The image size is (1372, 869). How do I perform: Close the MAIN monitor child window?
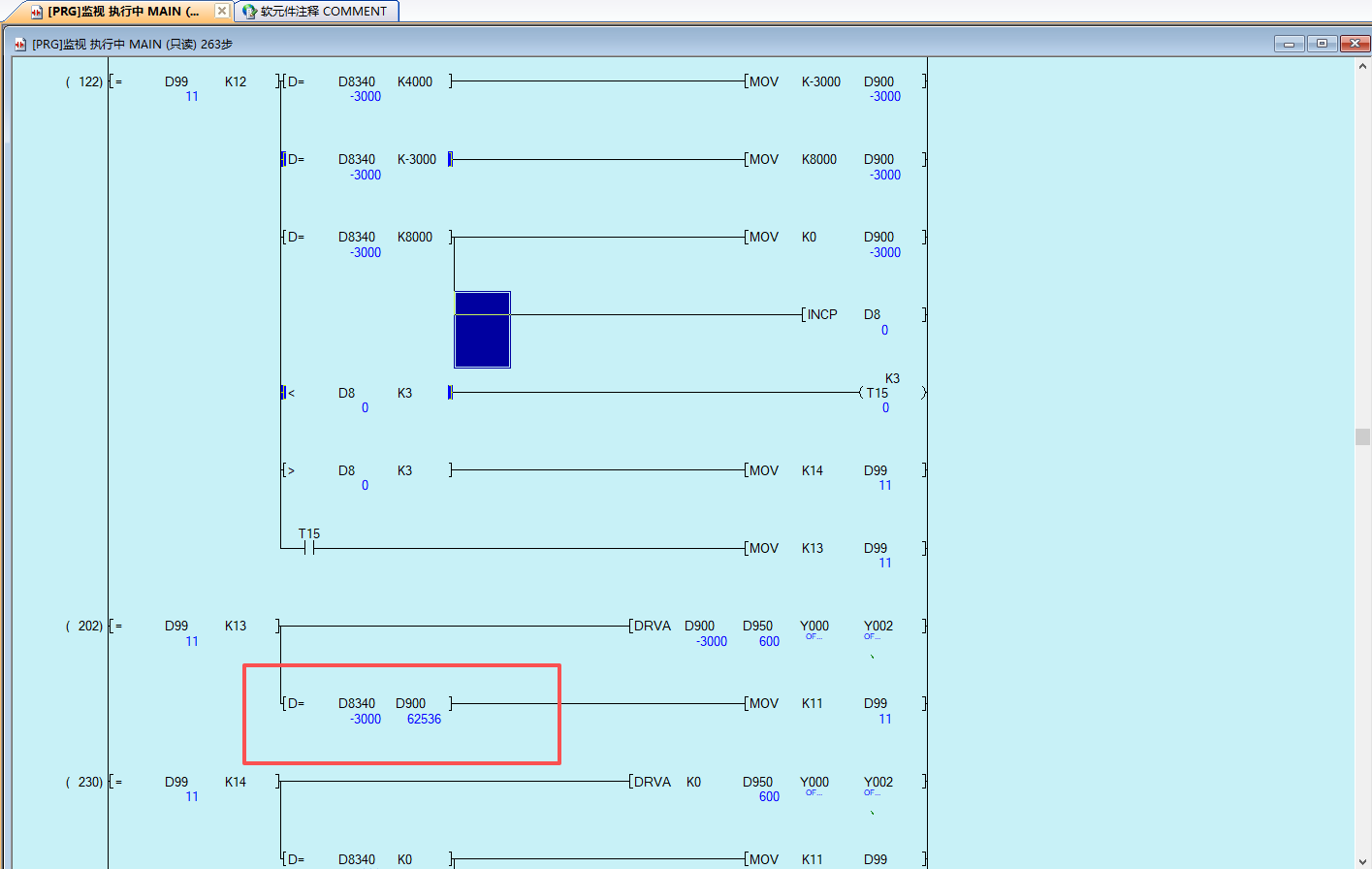tap(1354, 44)
